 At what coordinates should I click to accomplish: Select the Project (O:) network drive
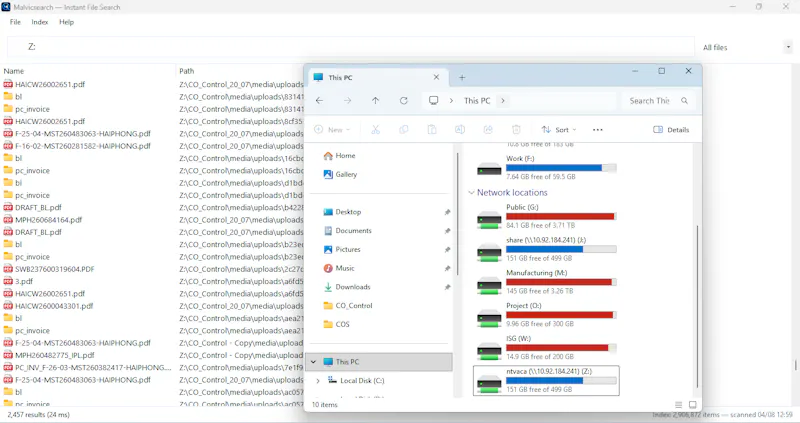coord(546,314)
